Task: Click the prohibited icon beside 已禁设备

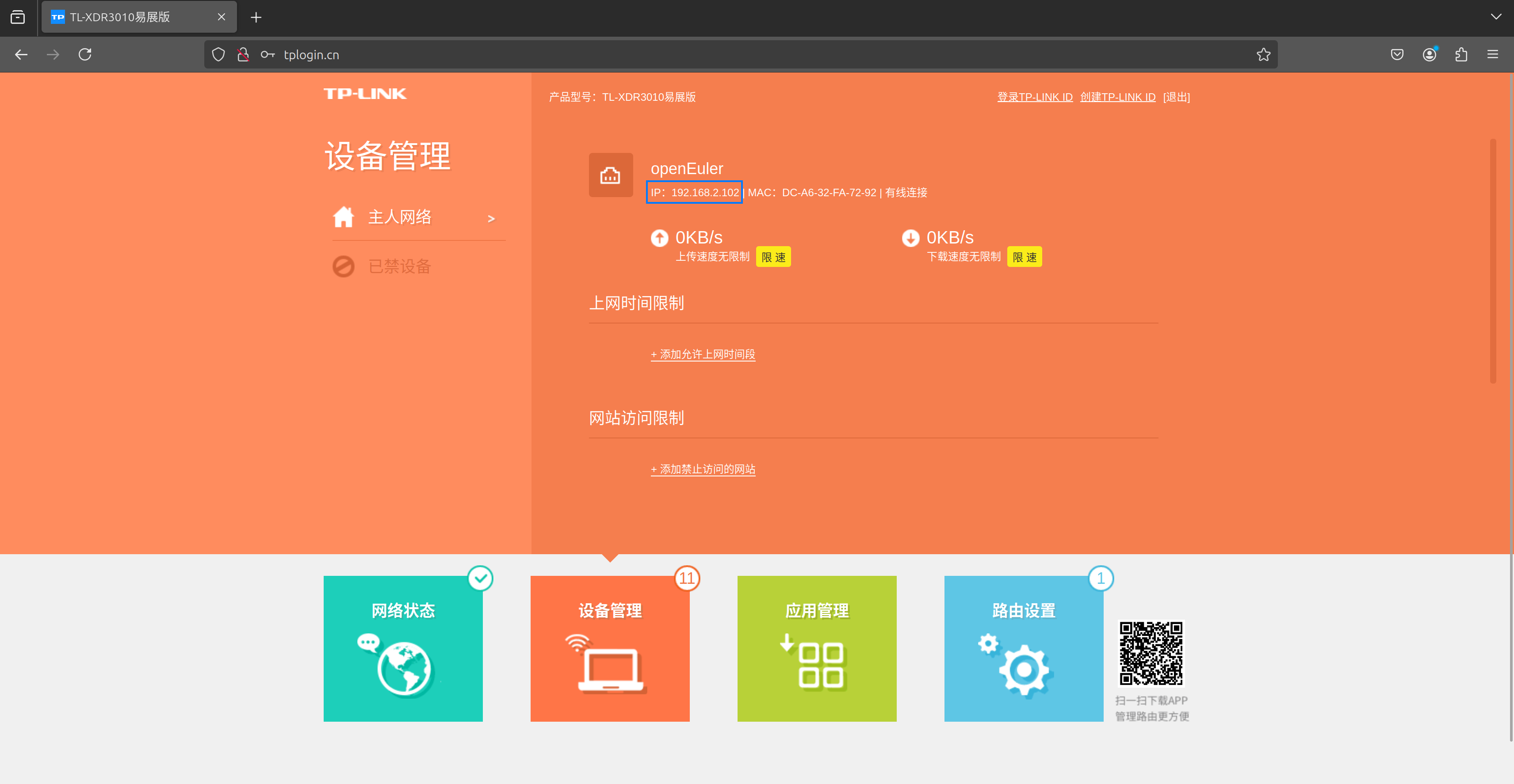Action: tap(344, 266)
